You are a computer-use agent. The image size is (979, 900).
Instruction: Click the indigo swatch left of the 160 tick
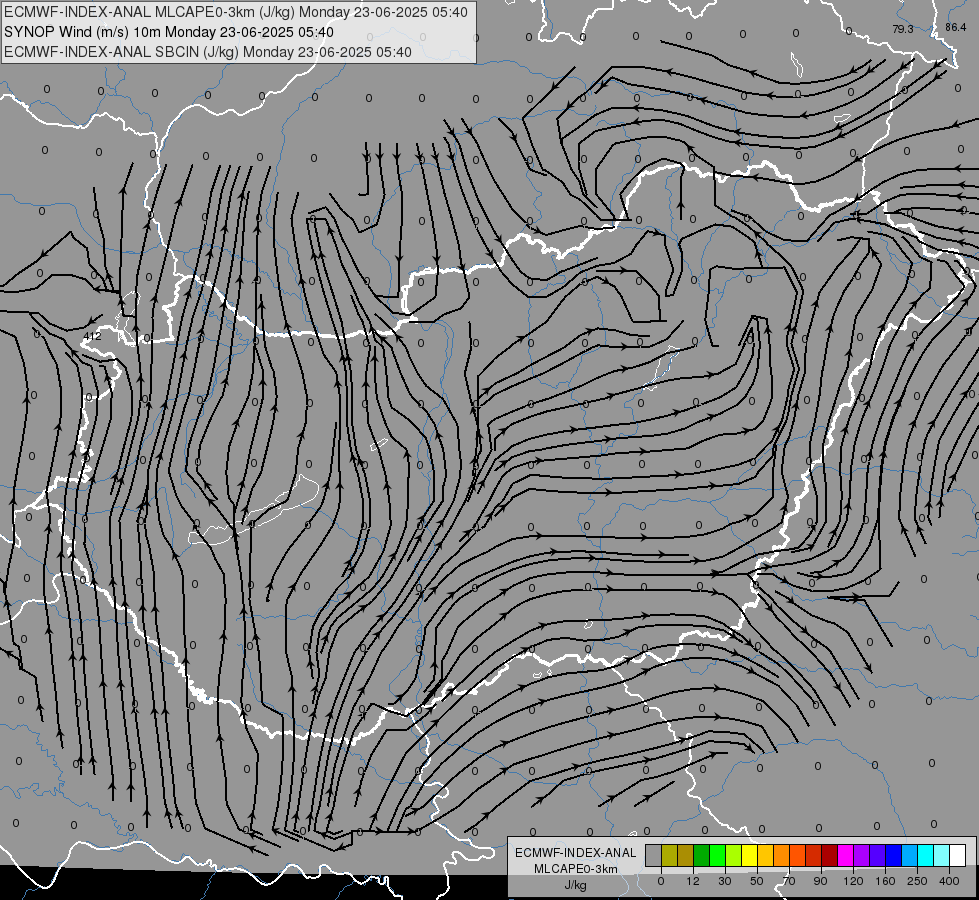pos(878,855)
